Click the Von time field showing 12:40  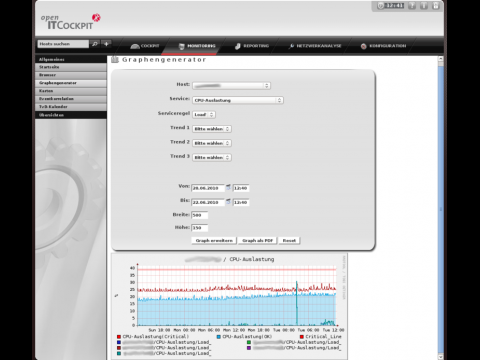241,188
